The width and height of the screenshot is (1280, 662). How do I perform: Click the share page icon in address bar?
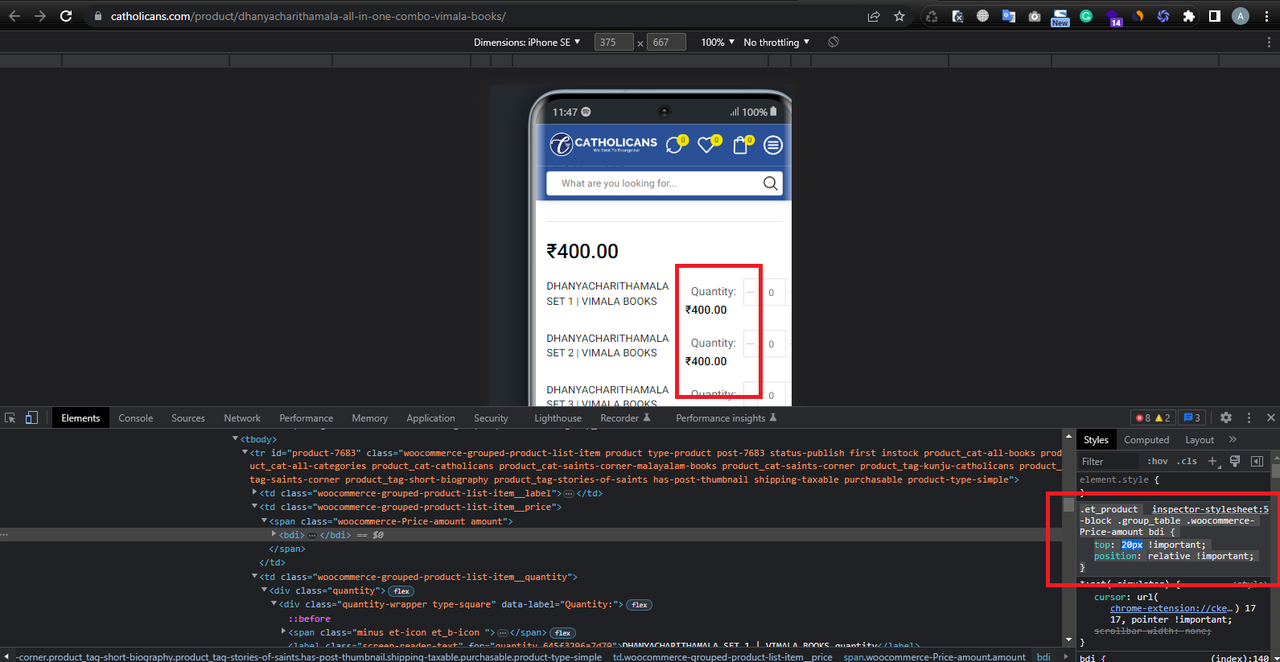[873, 16]
